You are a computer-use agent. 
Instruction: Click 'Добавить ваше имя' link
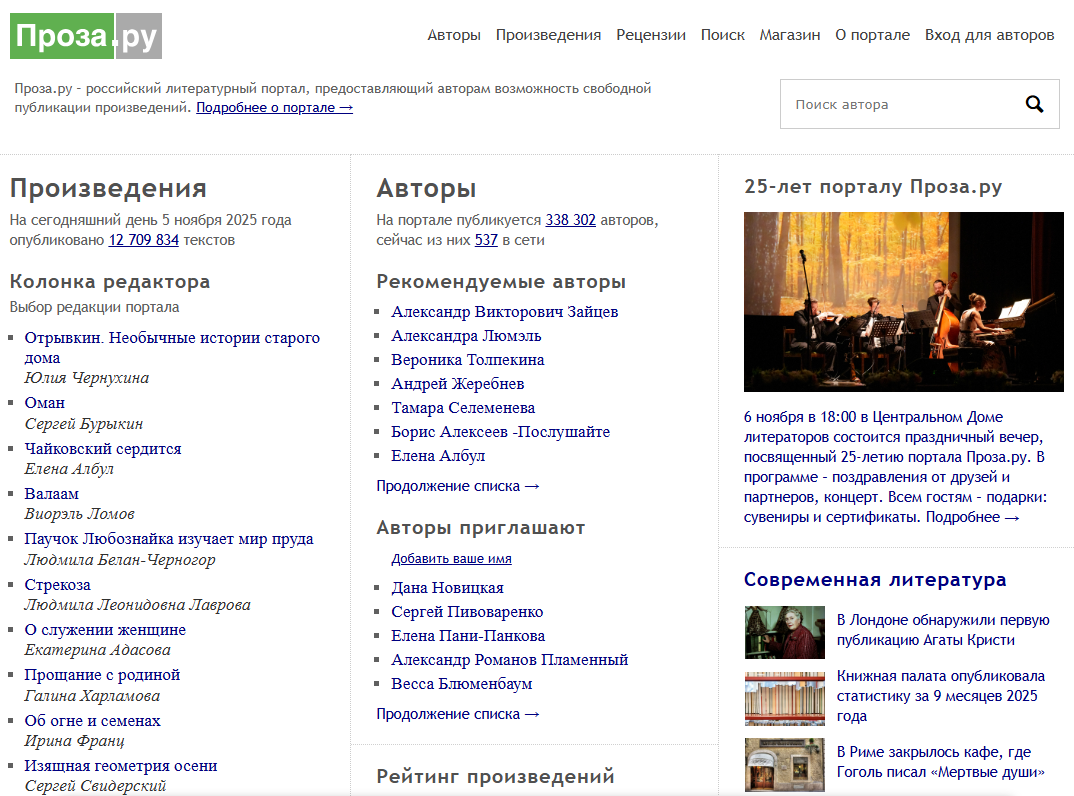(x=451, y=559)
